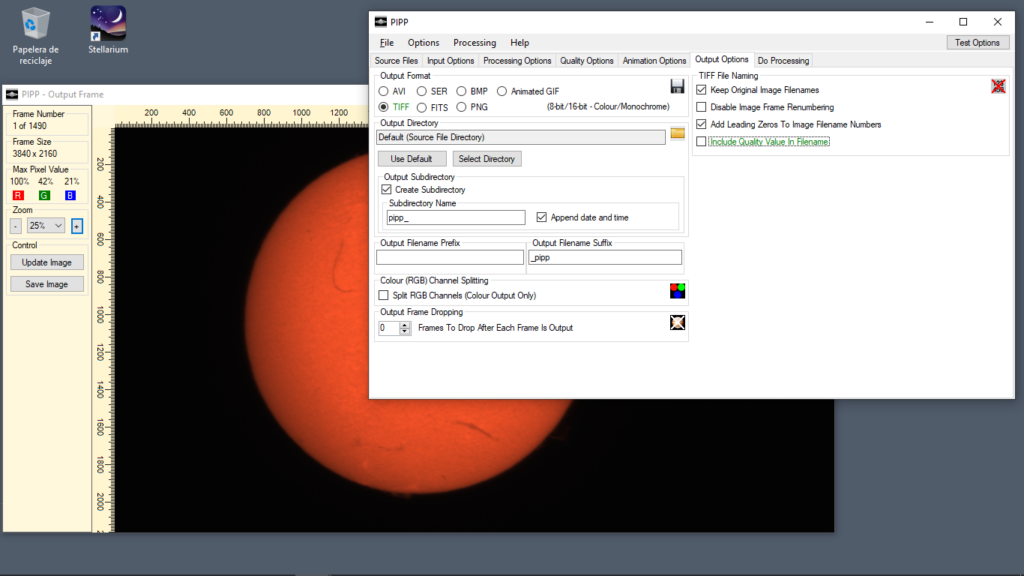This screenshot has height=576, width=1024.
Task: Open the File menu
Action: [387, 42]
